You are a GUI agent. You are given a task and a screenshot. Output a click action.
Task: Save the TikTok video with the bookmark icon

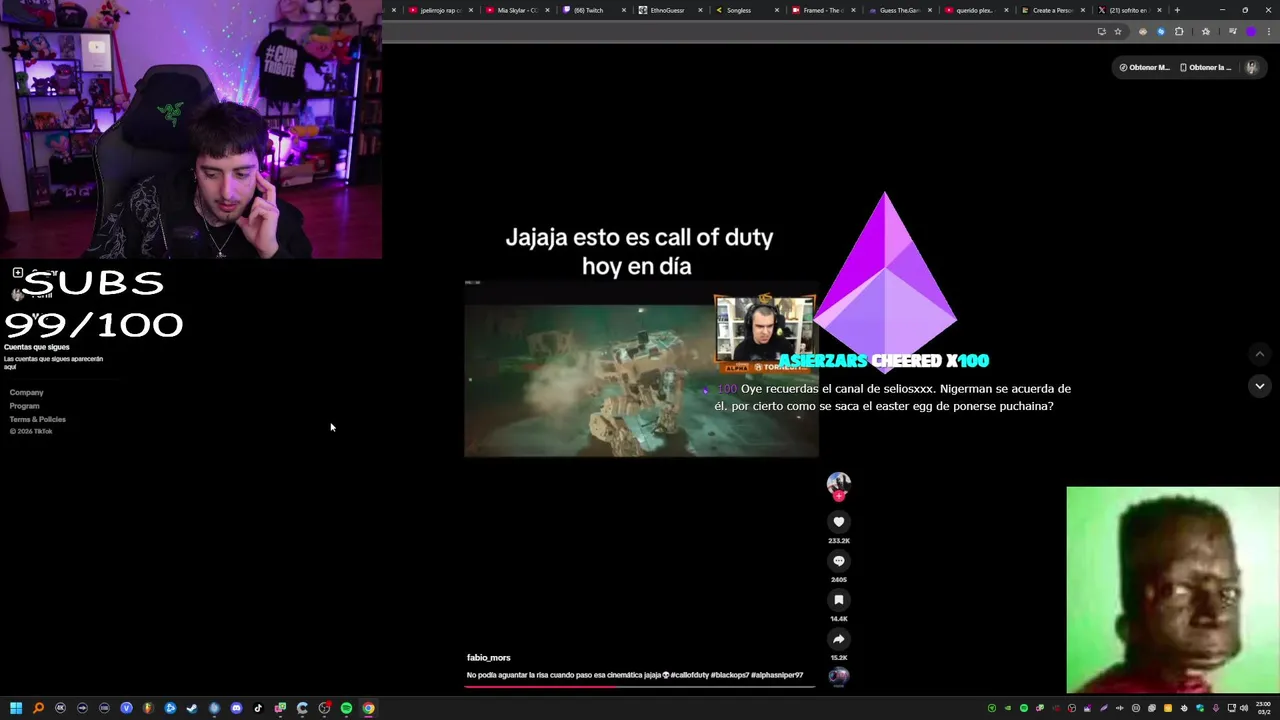click(x=839, y=600)
